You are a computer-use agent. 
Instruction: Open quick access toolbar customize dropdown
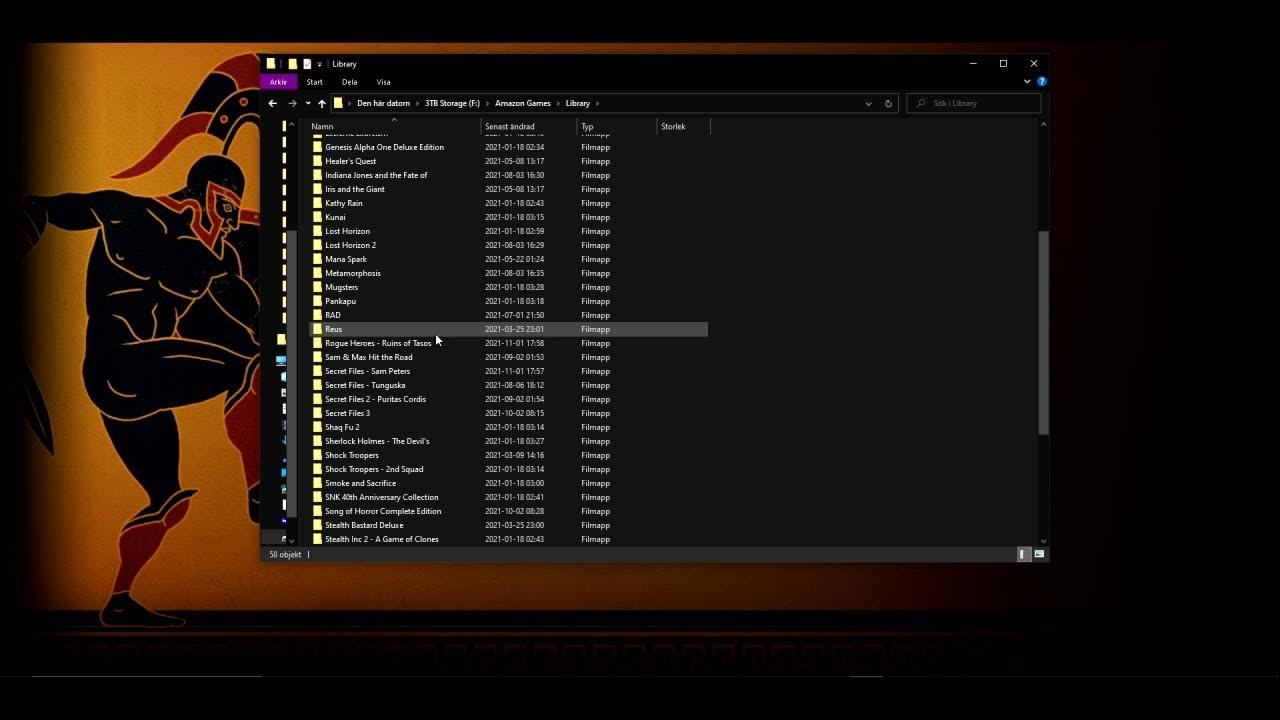319,64
